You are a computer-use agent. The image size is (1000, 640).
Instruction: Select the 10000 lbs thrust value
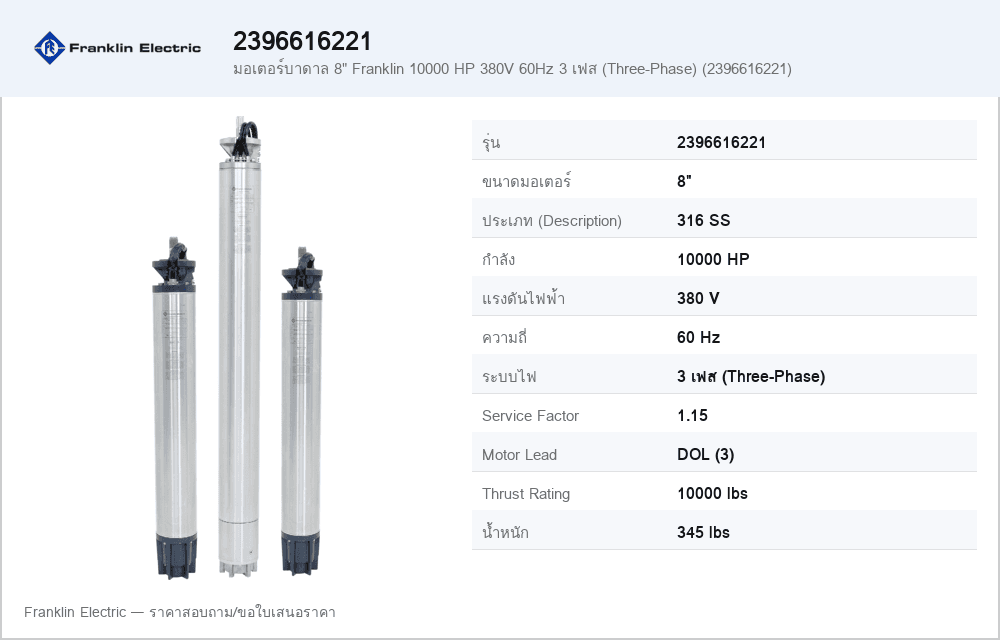[712, 493]
